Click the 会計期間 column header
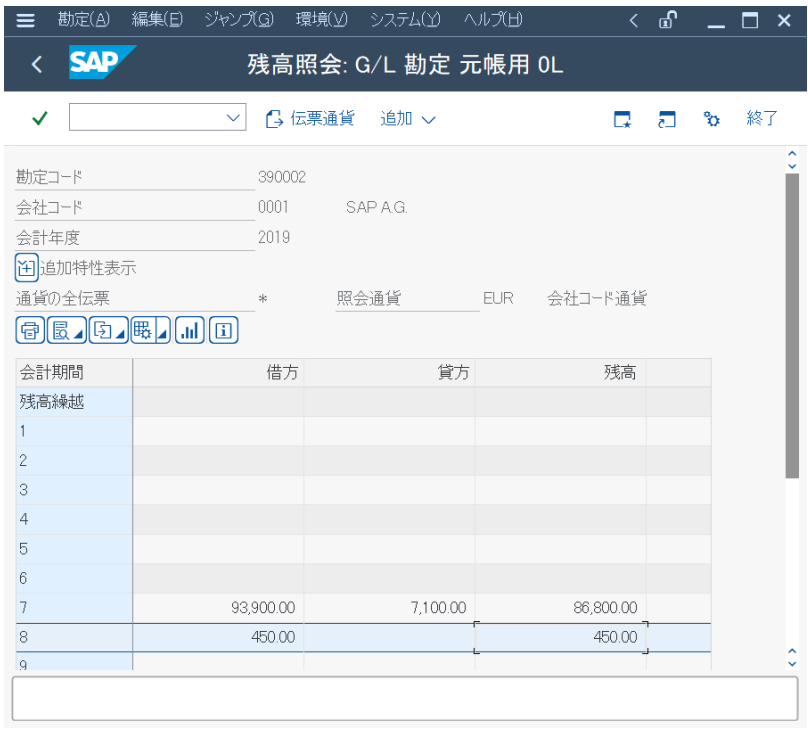Image resolution: width=808 pixels, height=733 pixels. pyautogui.click(x=74, y=373)
